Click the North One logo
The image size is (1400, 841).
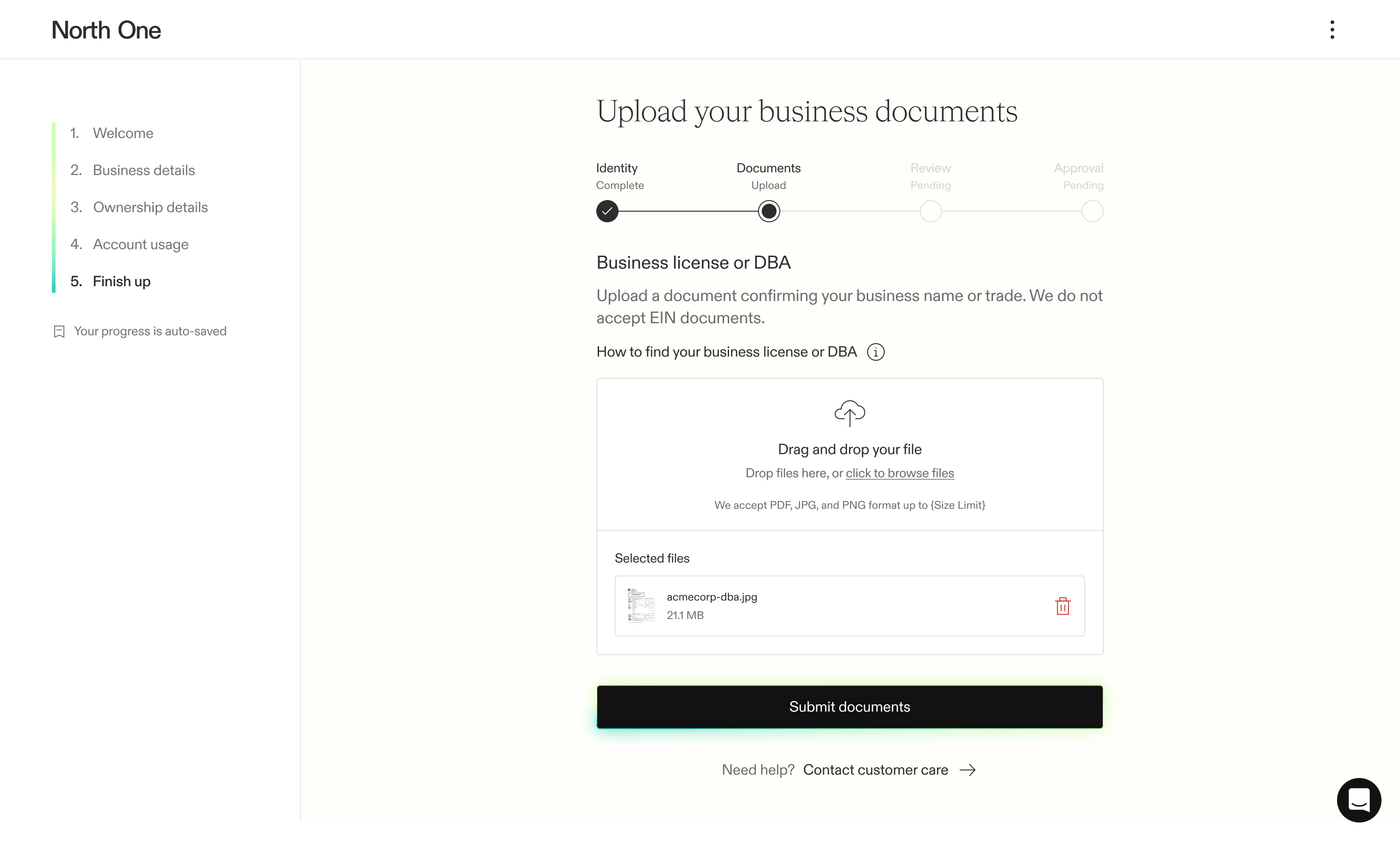point(106,30)
